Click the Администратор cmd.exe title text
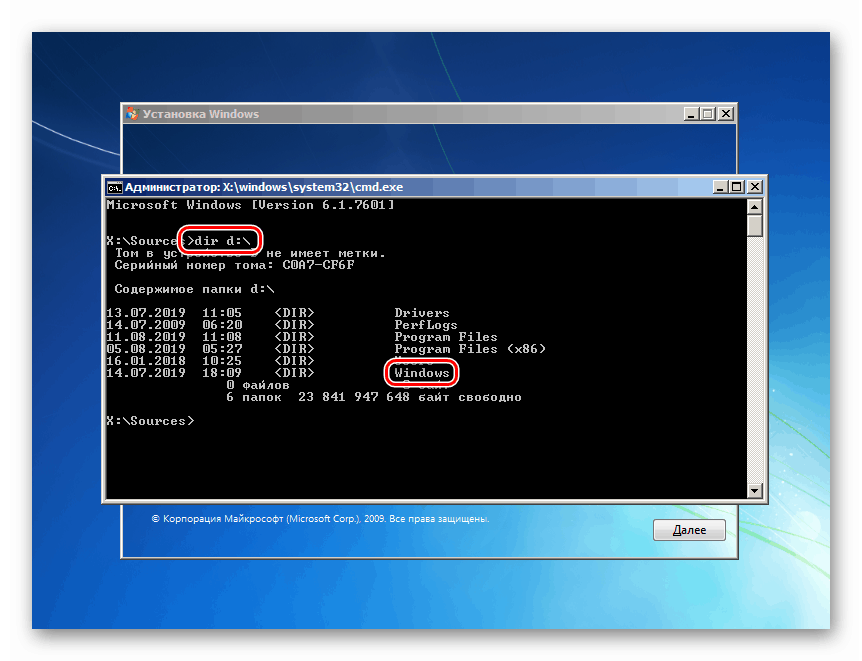Image resolution: width=862 pixels, height=661 pixels. 264,187
